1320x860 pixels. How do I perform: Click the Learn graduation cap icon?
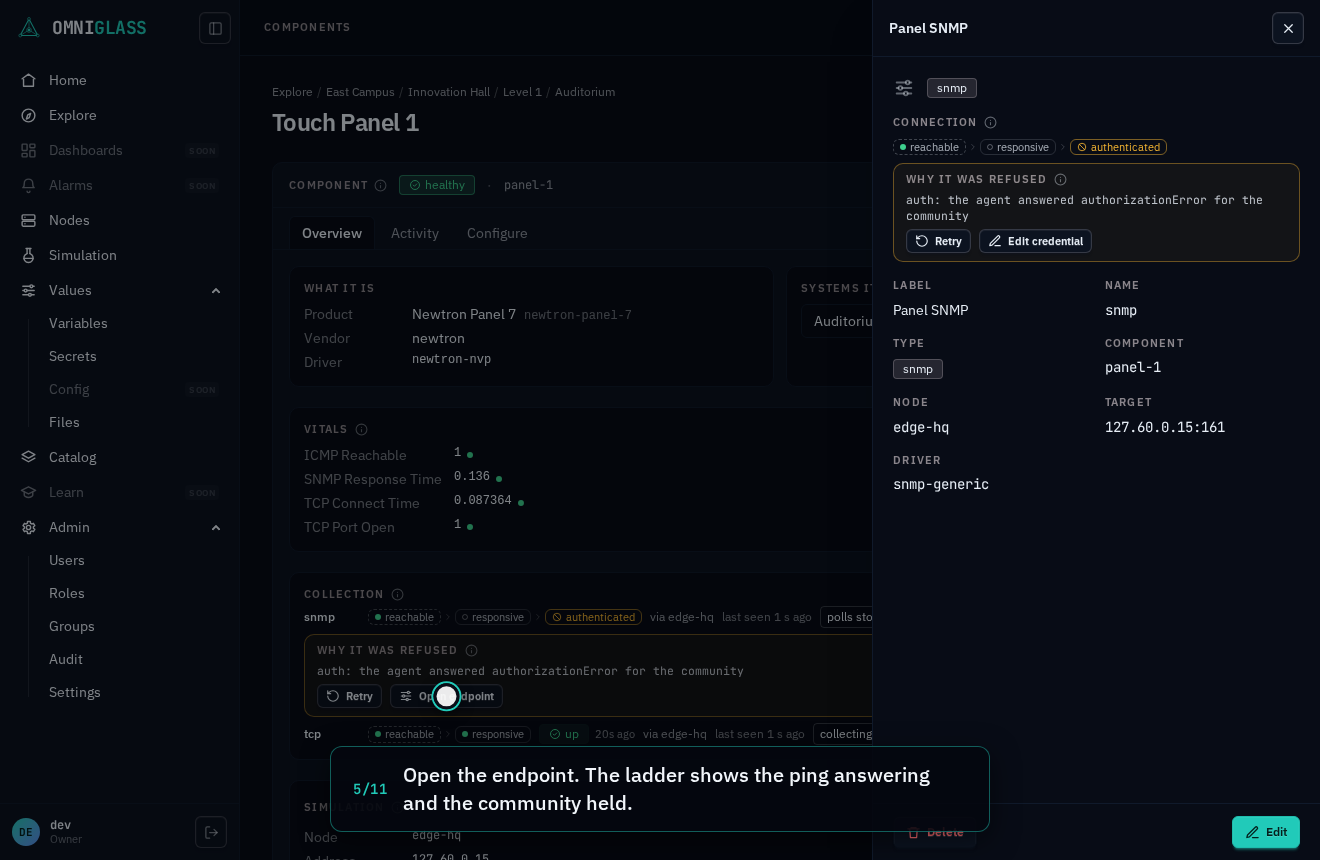[29, 492]
